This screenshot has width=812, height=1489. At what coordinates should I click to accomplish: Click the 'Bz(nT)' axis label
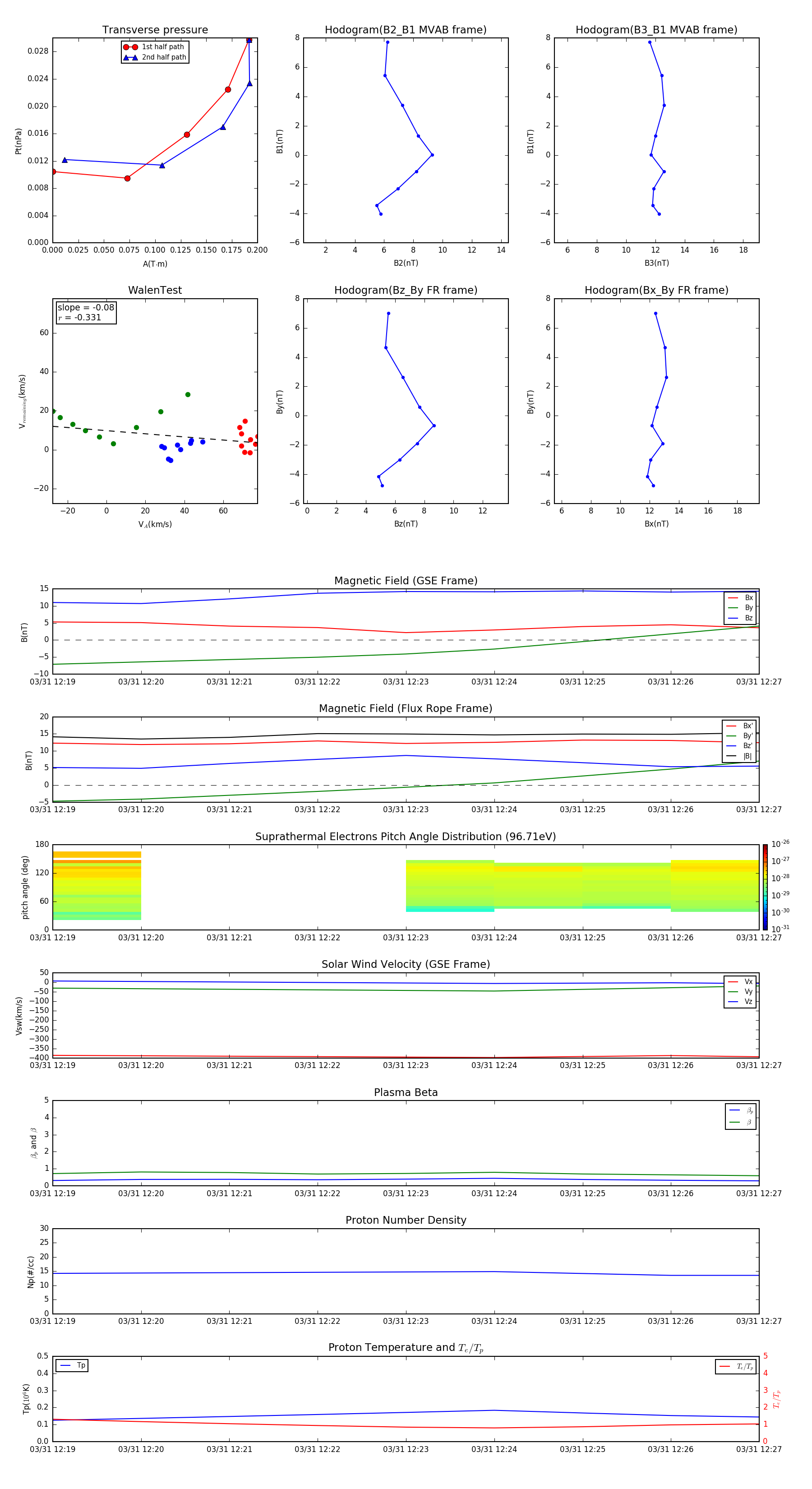tap(406, 524)
